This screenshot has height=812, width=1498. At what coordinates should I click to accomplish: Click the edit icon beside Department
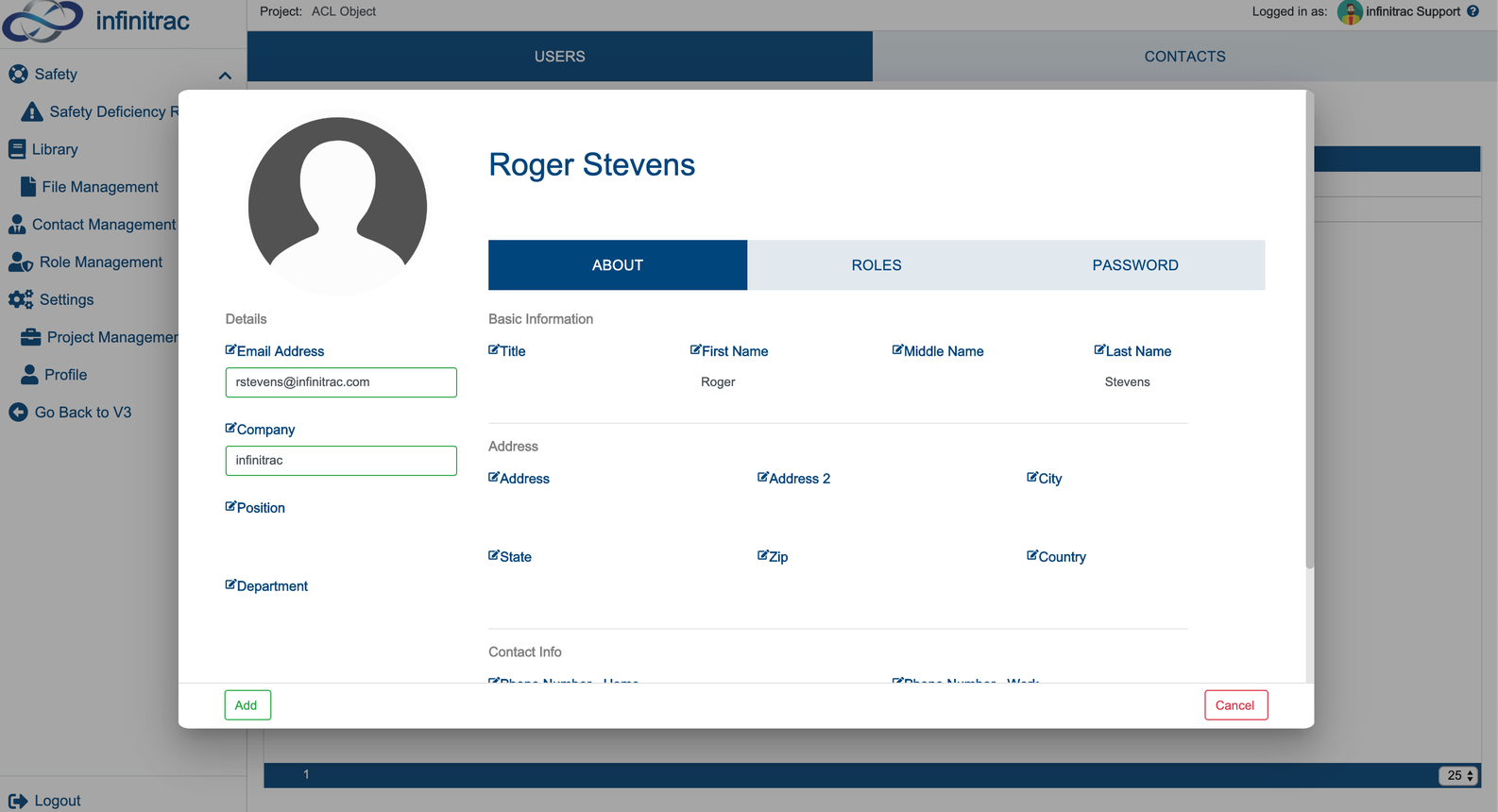[x=230, y=585]
